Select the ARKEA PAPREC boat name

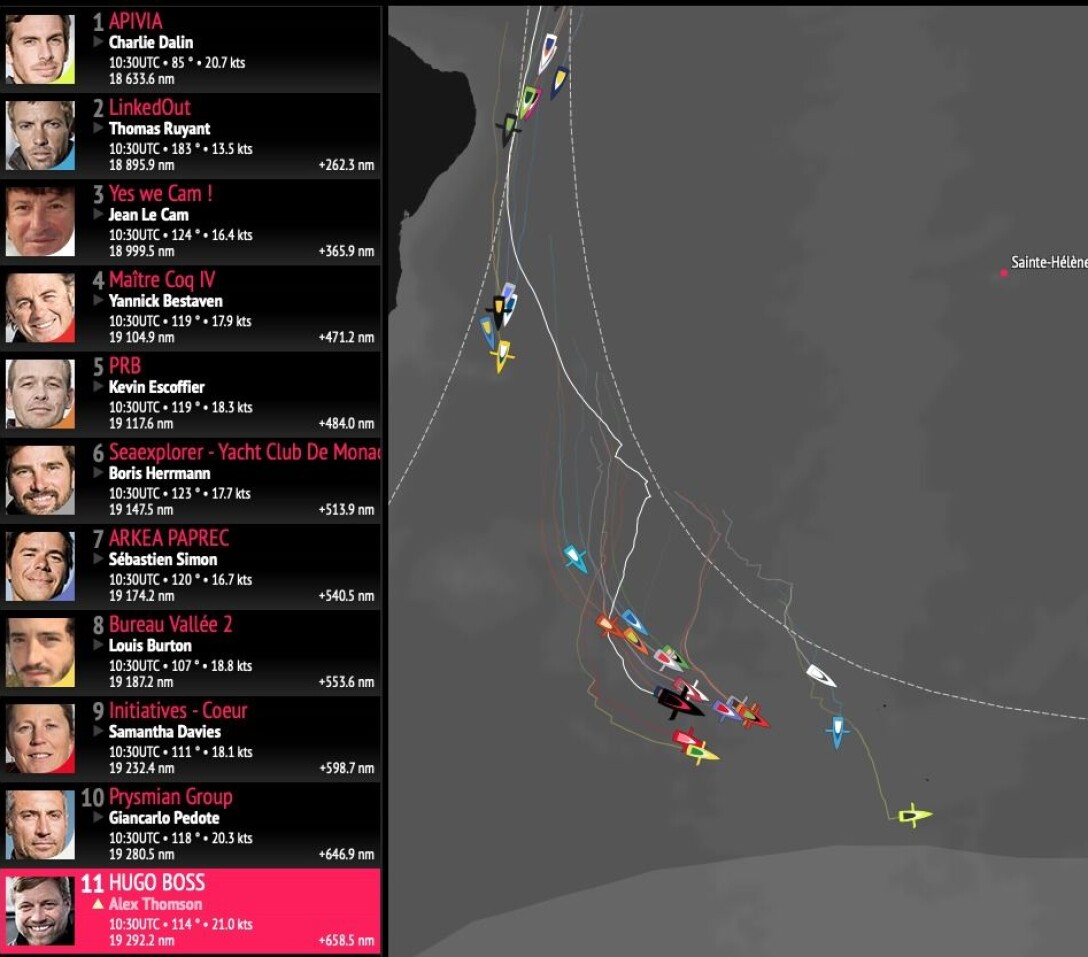pos(169,538)
